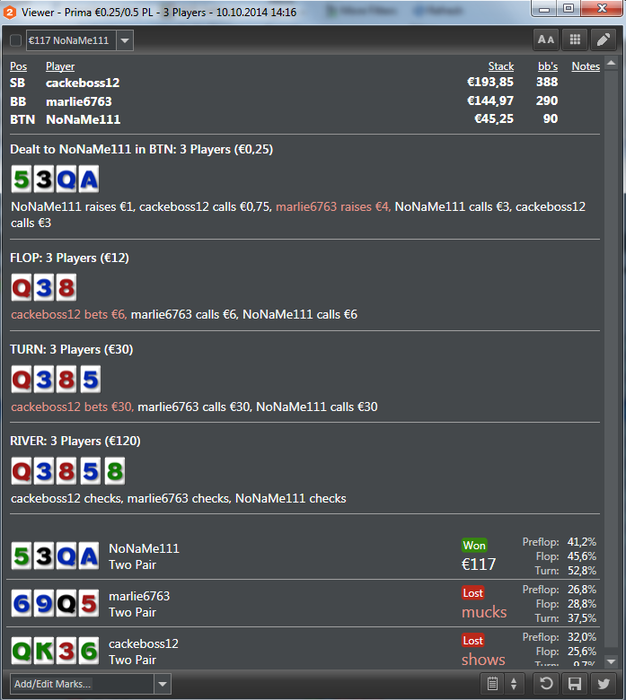
Task: Click the Stack column header
Action: pyautogui.click(x=501, y=67)
